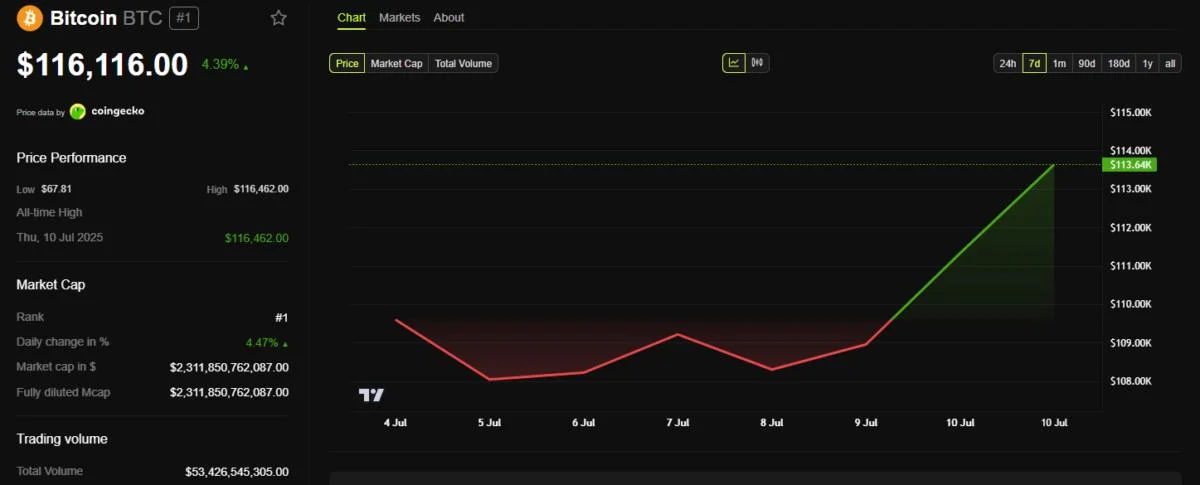Set chart range to 1y
Image resolution: width=1200 pixels, height=485 pixels.
click(1148, 63)
